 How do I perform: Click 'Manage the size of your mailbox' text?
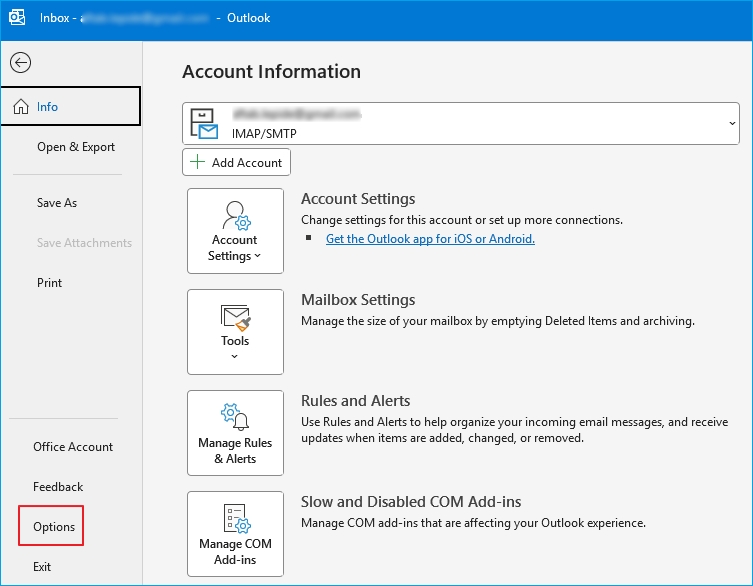click(498, 321)
